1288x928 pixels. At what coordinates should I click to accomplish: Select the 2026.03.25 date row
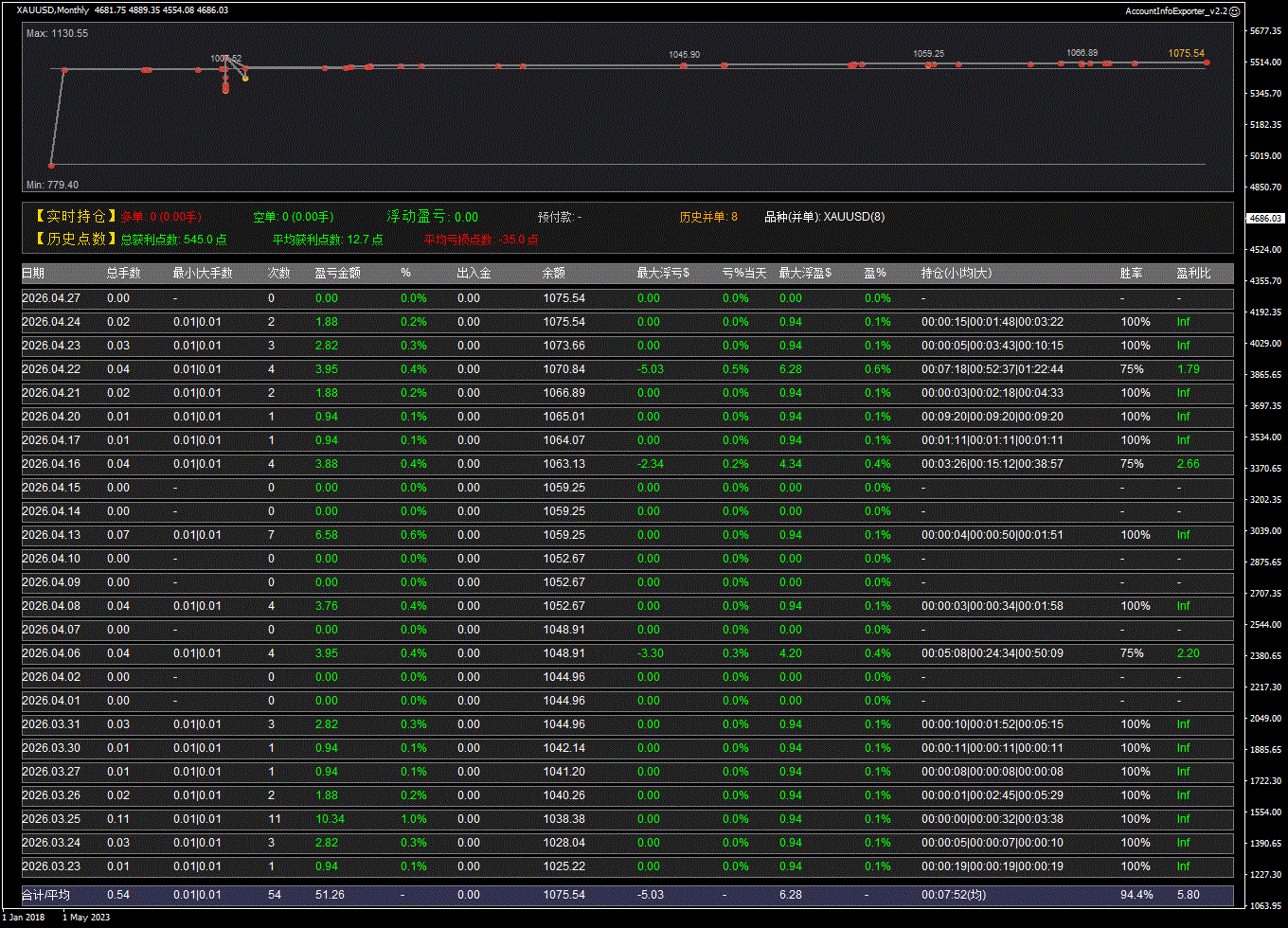(51, 819)
